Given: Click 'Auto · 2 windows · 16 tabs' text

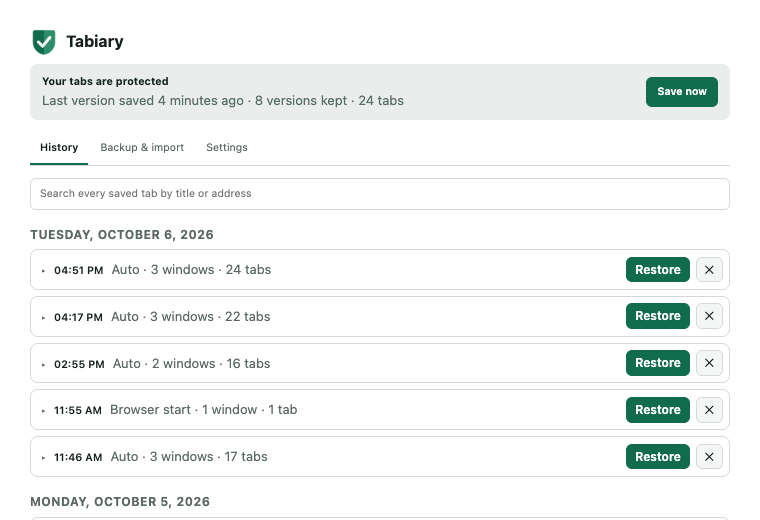Looking at the screenshot, I should click(191, 363).
